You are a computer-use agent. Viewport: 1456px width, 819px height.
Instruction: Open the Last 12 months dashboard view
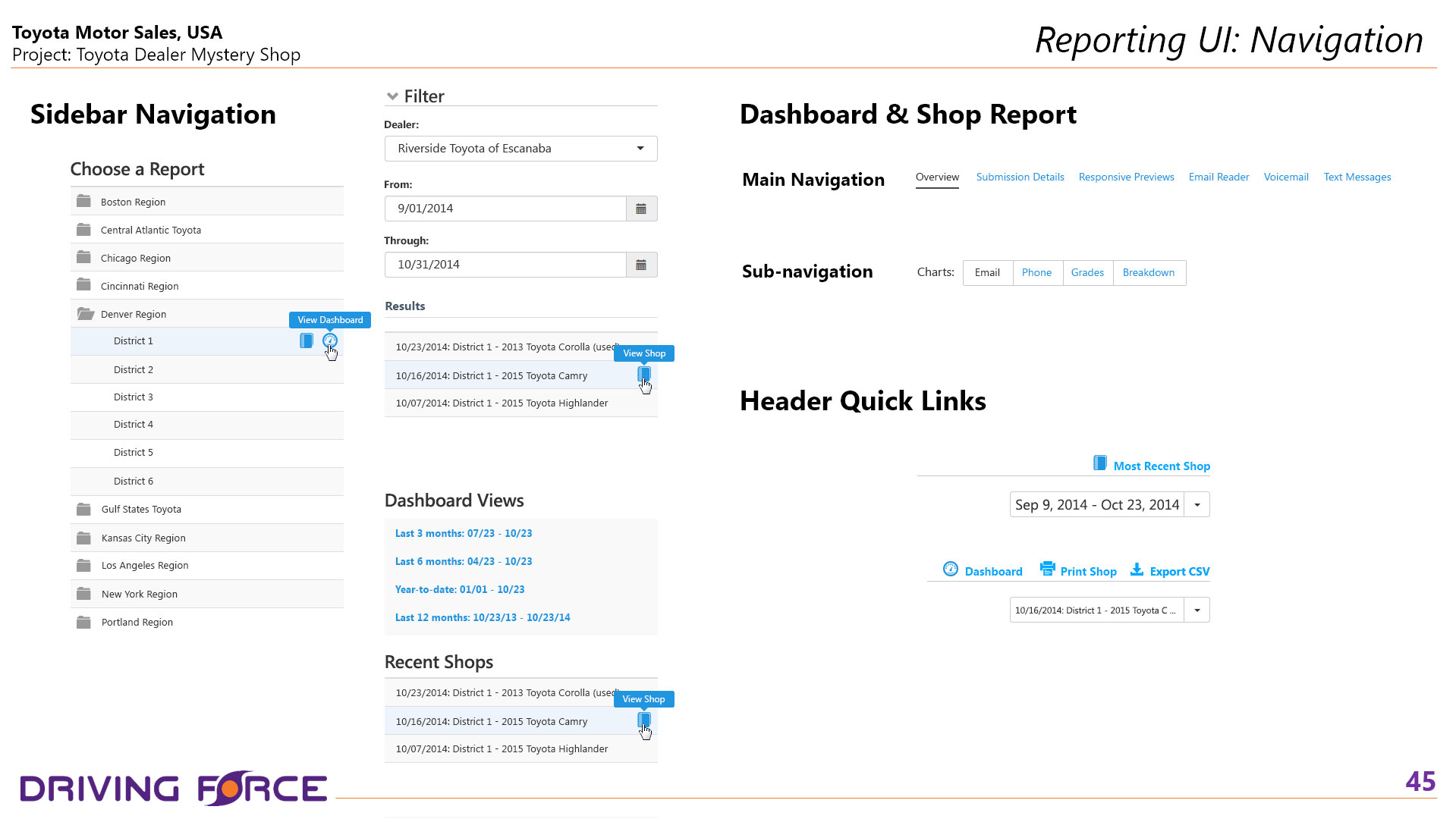[x=483, y=618]
